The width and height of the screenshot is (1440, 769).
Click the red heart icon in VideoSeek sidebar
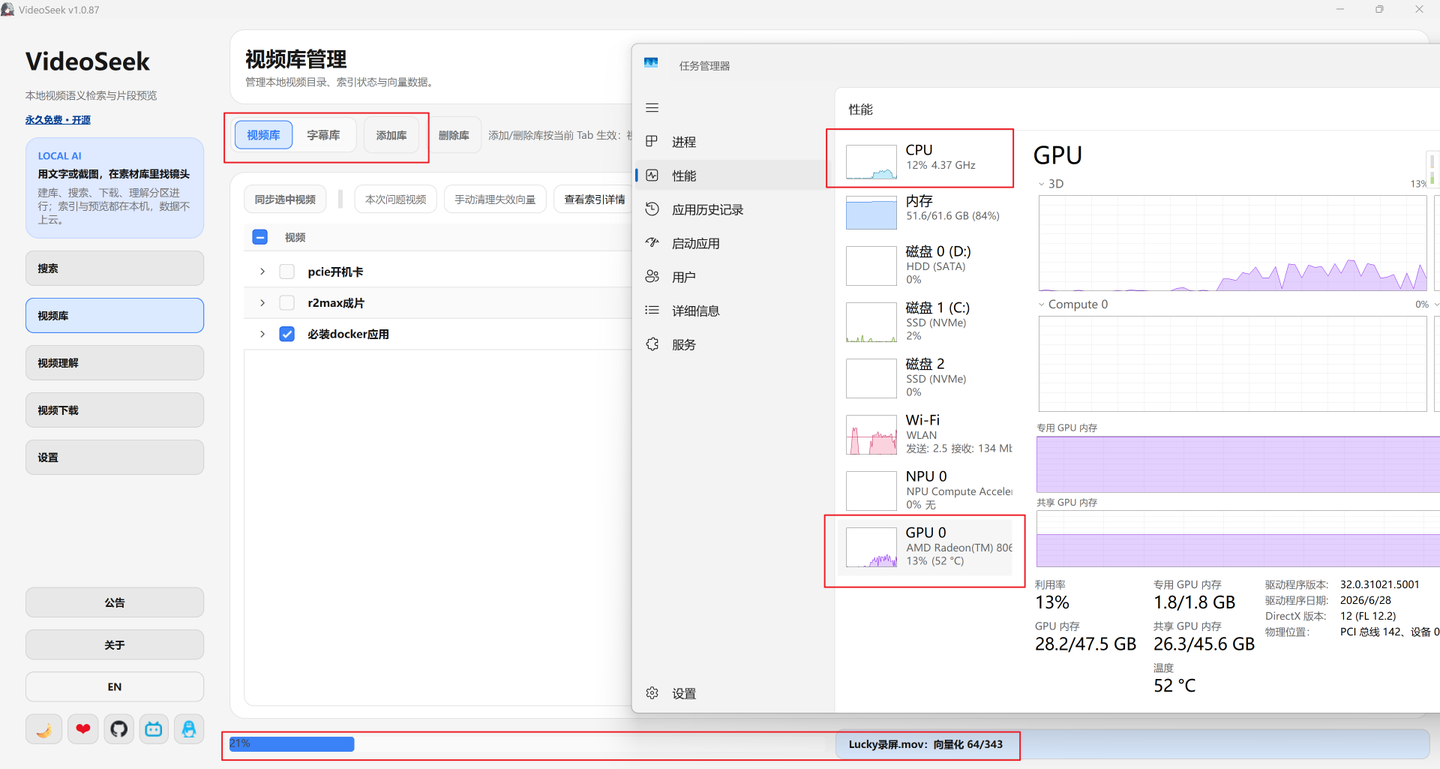[x=83, y=729]
